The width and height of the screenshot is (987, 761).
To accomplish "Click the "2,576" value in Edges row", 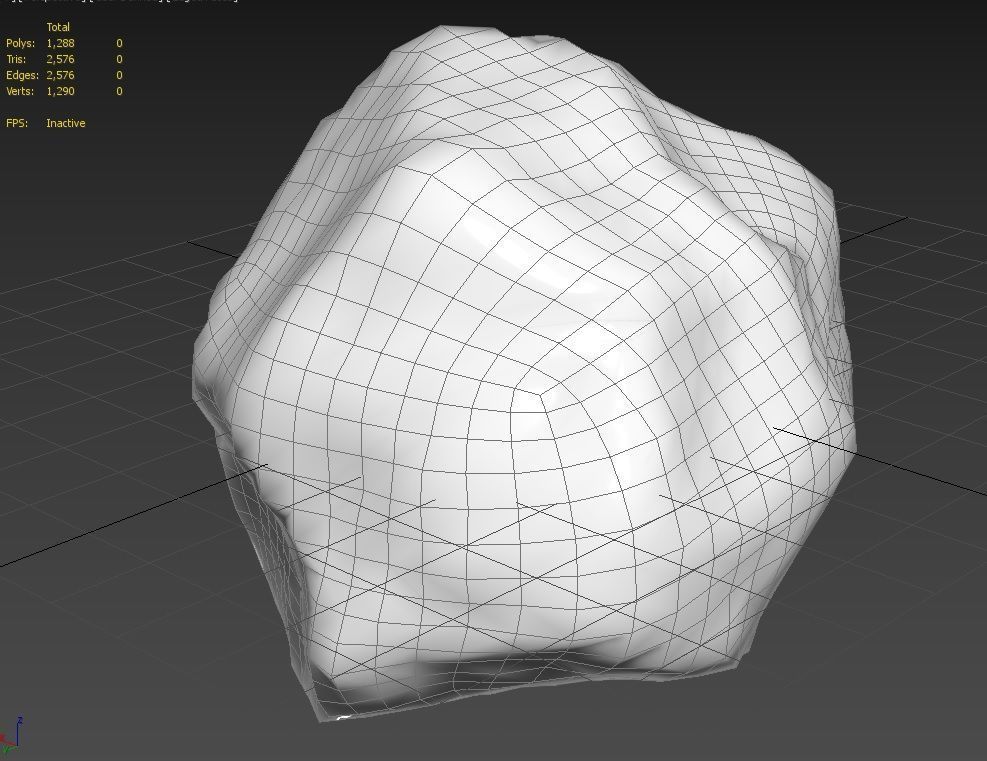I will 60,75.
